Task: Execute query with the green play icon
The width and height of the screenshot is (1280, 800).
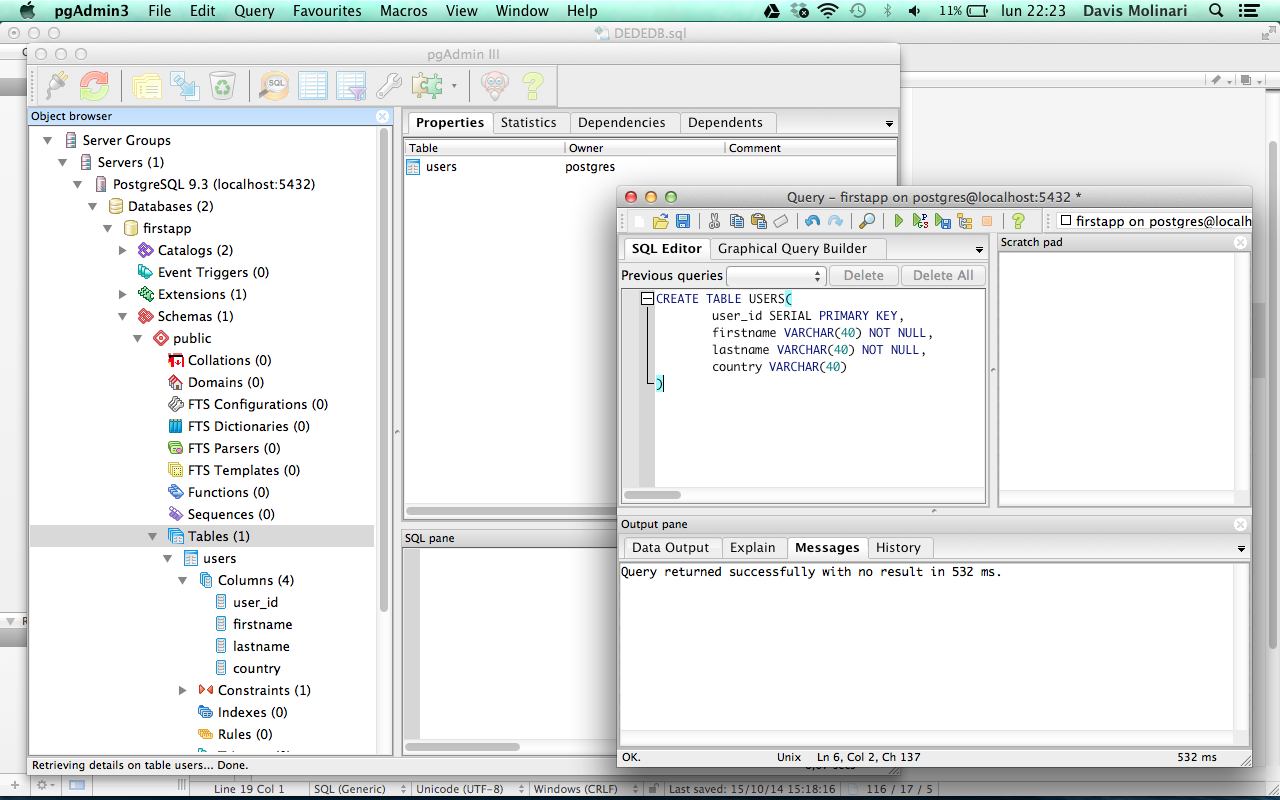Action: pos(898,221)
